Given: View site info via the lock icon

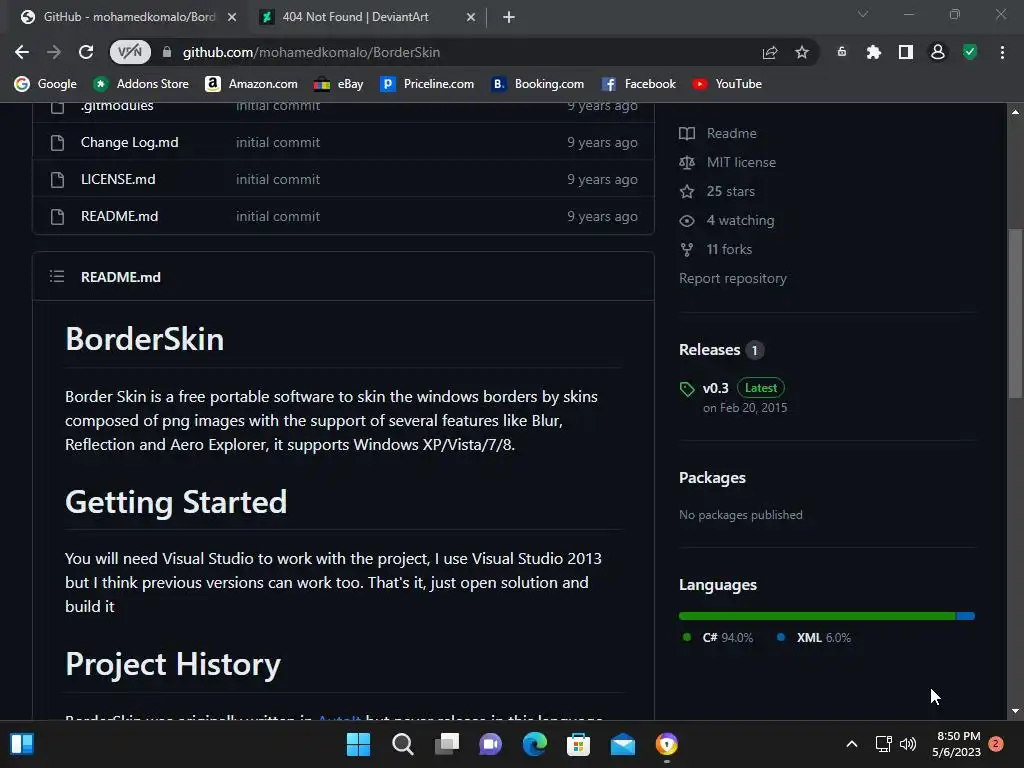Looking at the screenshot, I should 167,52.
